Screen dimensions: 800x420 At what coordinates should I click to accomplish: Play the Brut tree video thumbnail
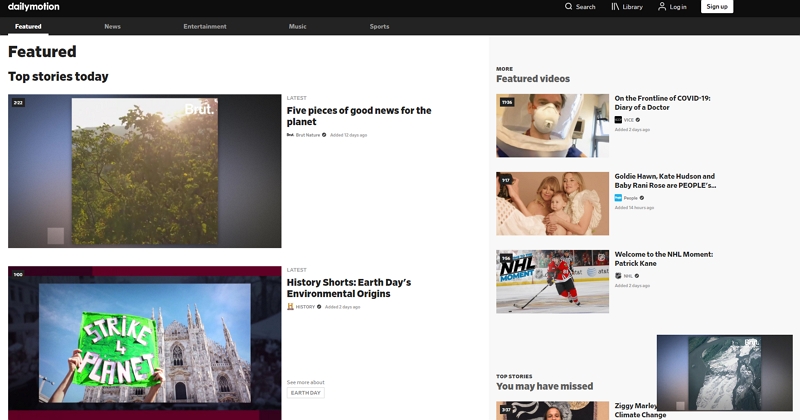tap(144, 171)
